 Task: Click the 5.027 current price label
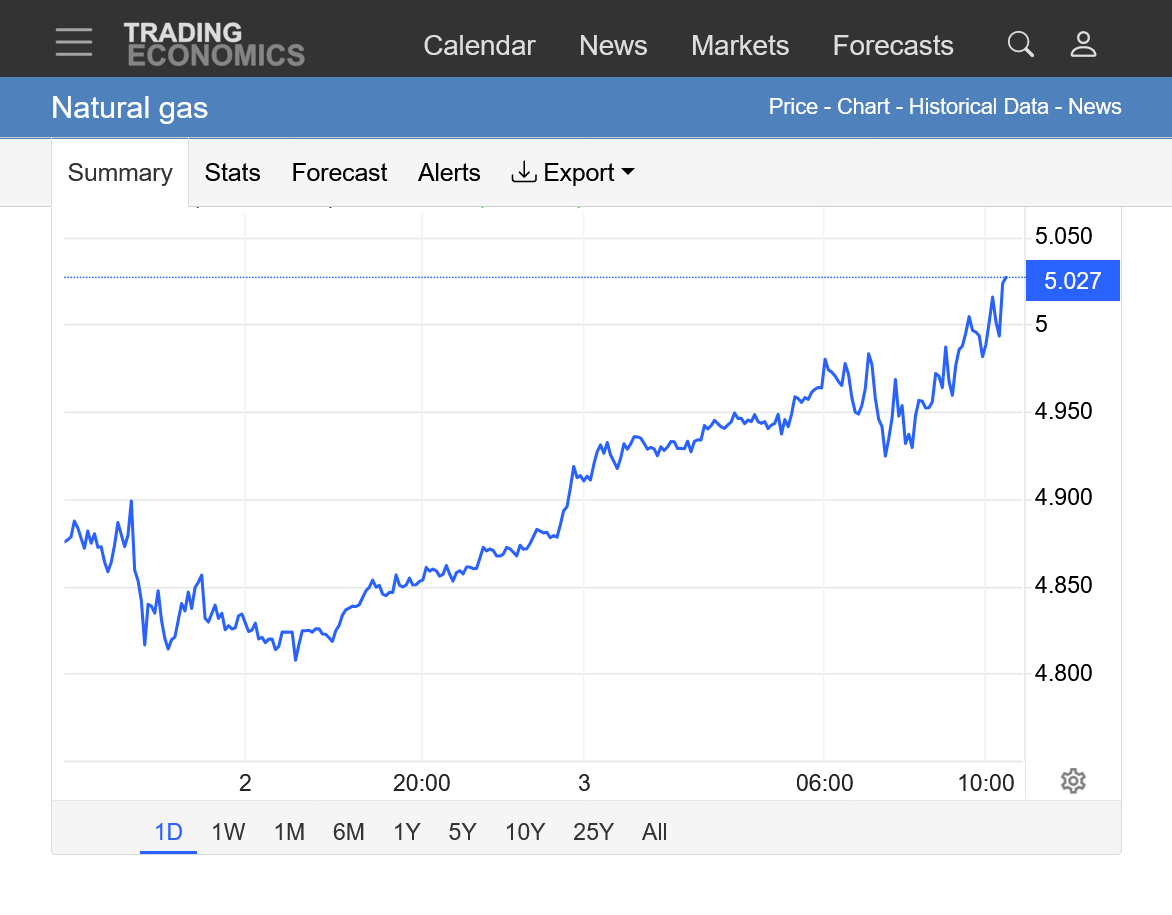[1072, 281]
